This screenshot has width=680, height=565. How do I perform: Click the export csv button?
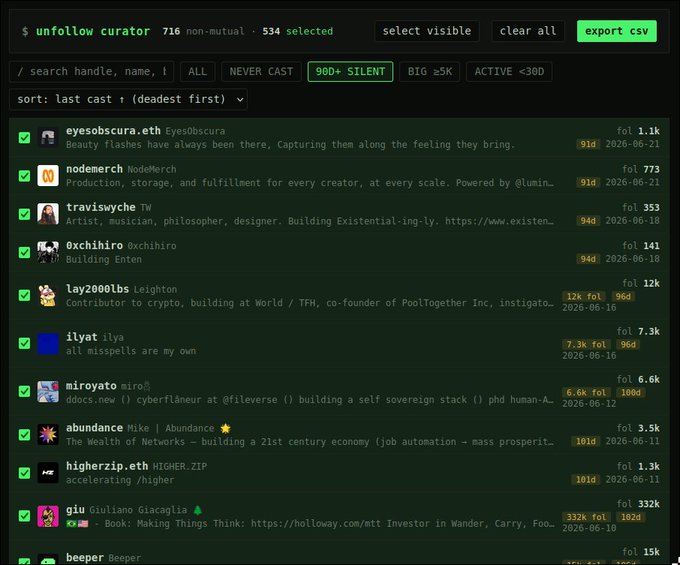click(617, 31)
